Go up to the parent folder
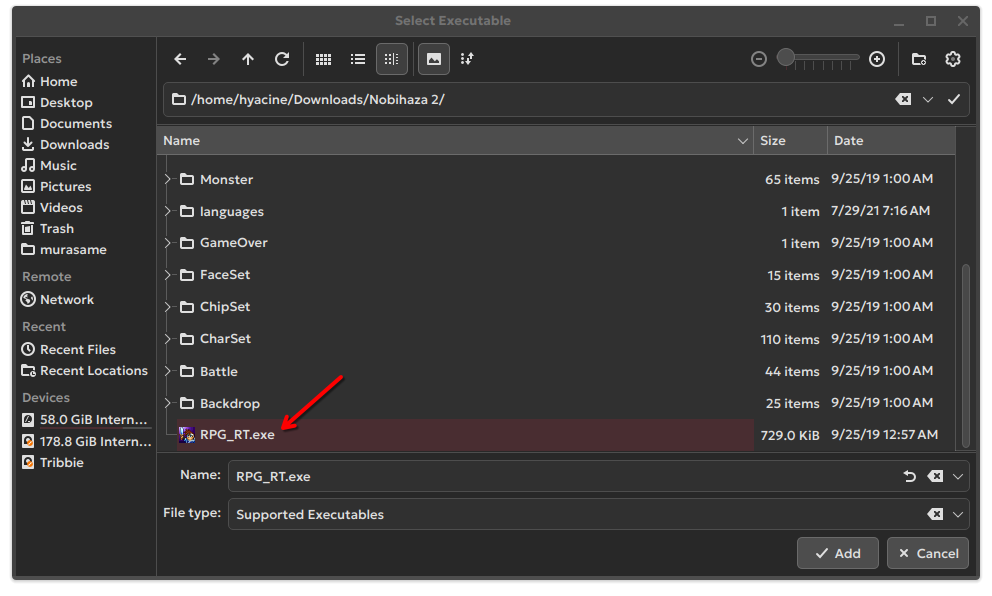992x596 pixels. point(248,59)
